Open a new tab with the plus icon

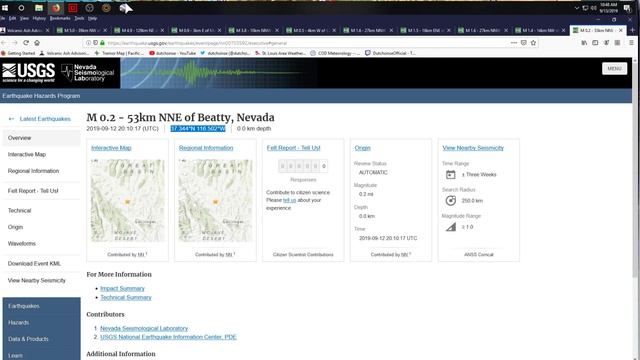[633, 30]
